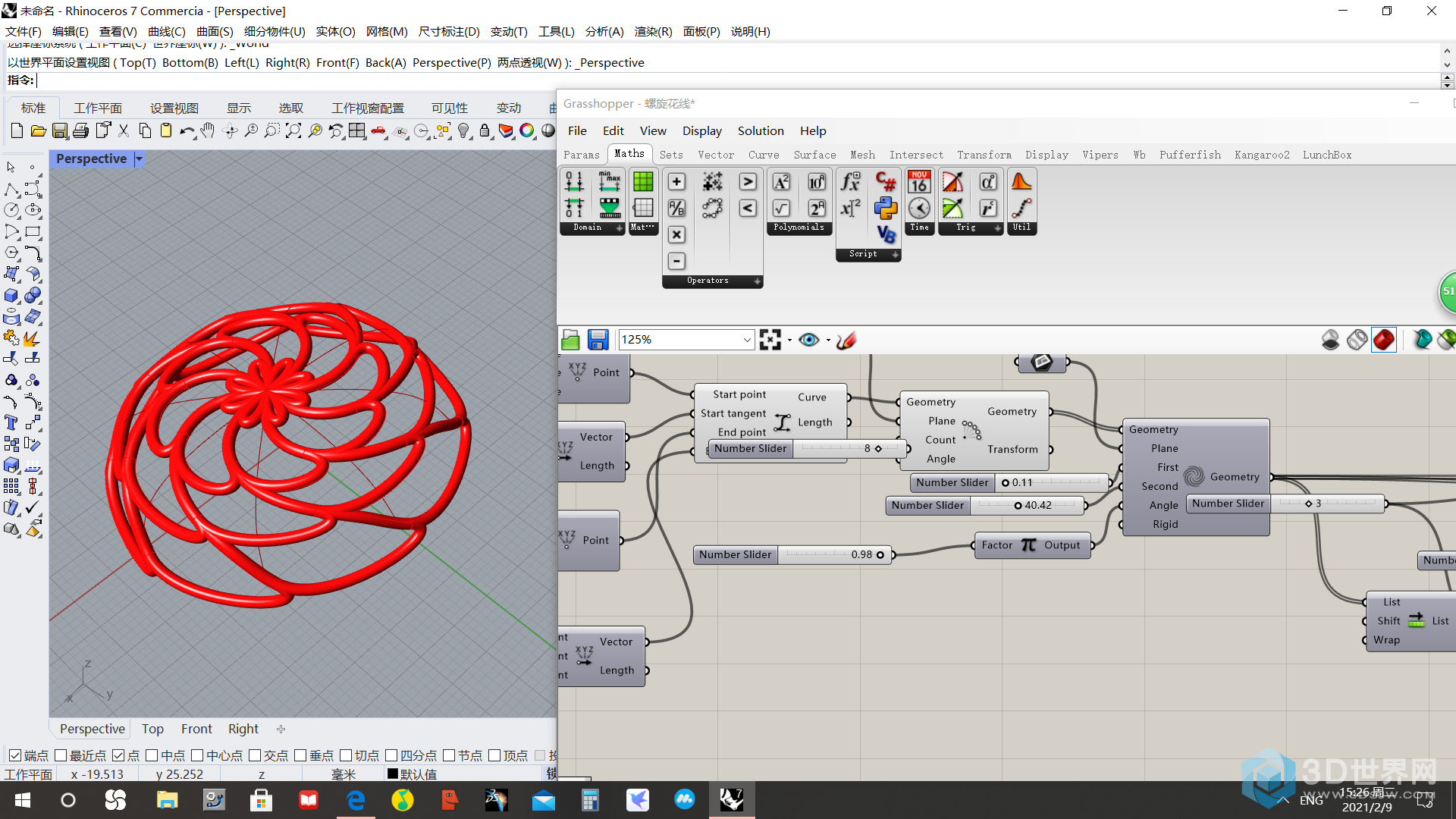
Task: Enable the 垂点 osnap checkbox
Action: [x=300, y=755]
